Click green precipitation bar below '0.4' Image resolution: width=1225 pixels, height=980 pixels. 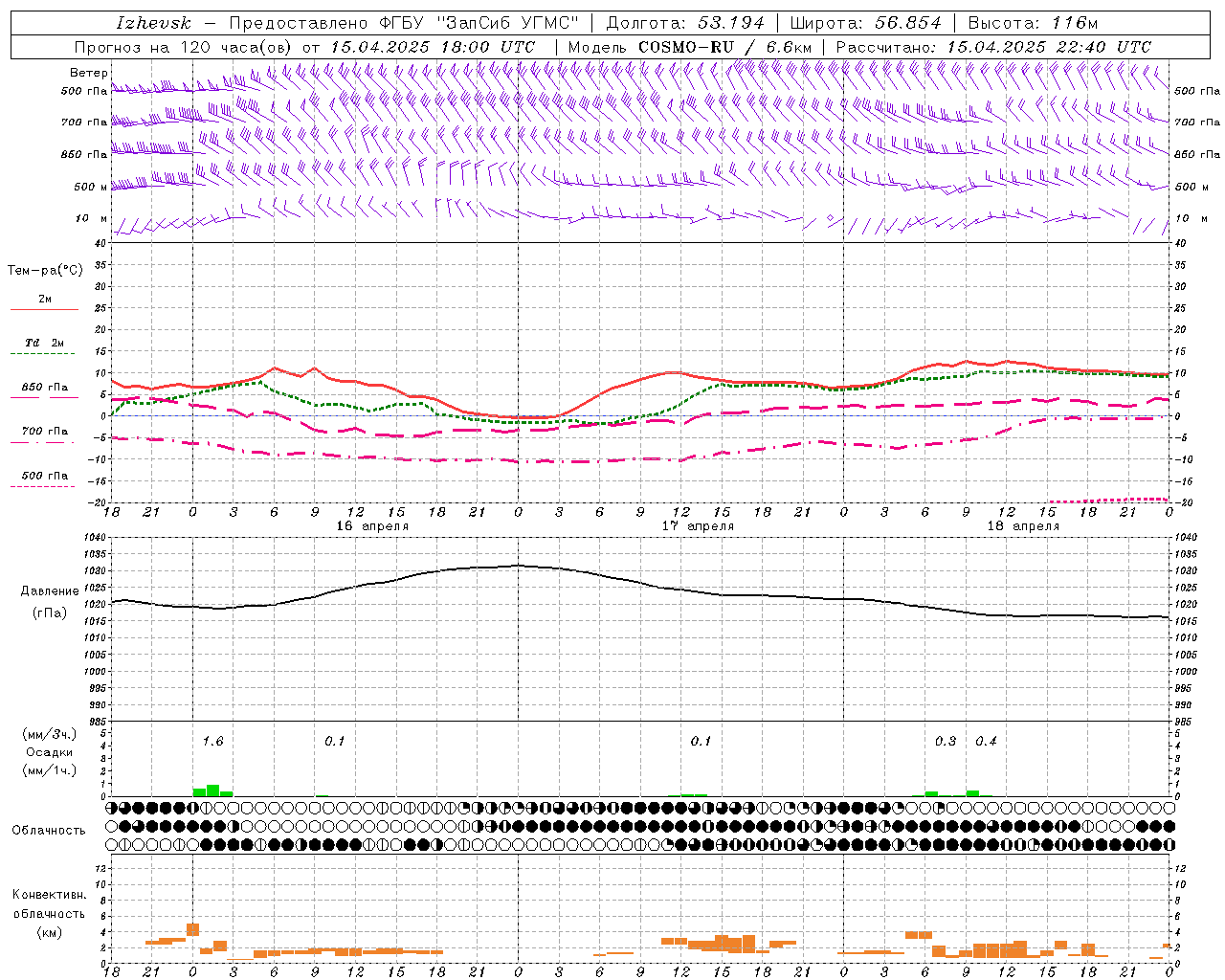[x=972, y=793]
